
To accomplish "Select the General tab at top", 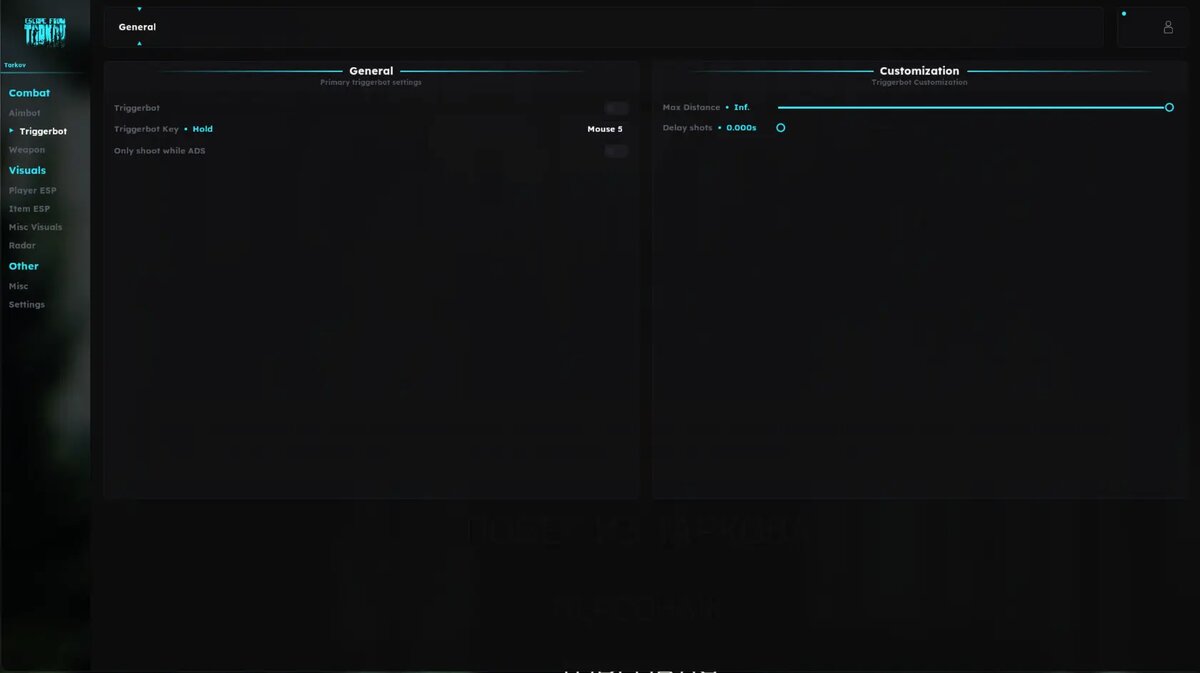I will coord(137,27).
